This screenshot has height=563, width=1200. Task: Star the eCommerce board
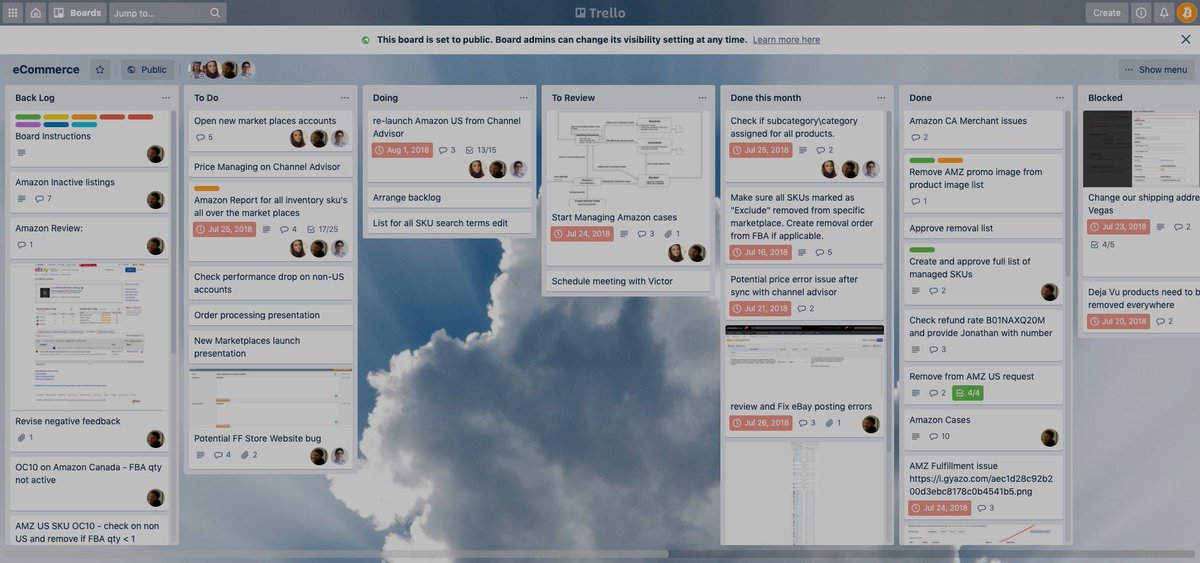(99, 70)
